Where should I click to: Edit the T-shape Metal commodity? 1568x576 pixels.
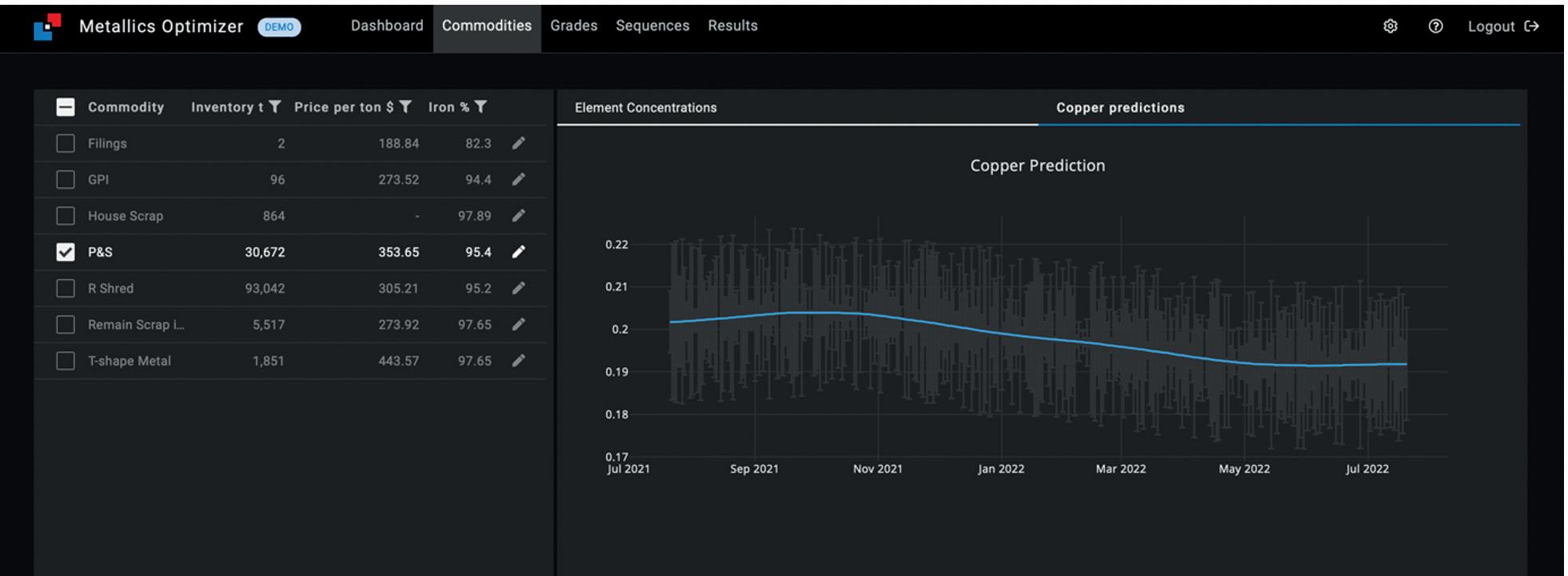coord(518,361)
